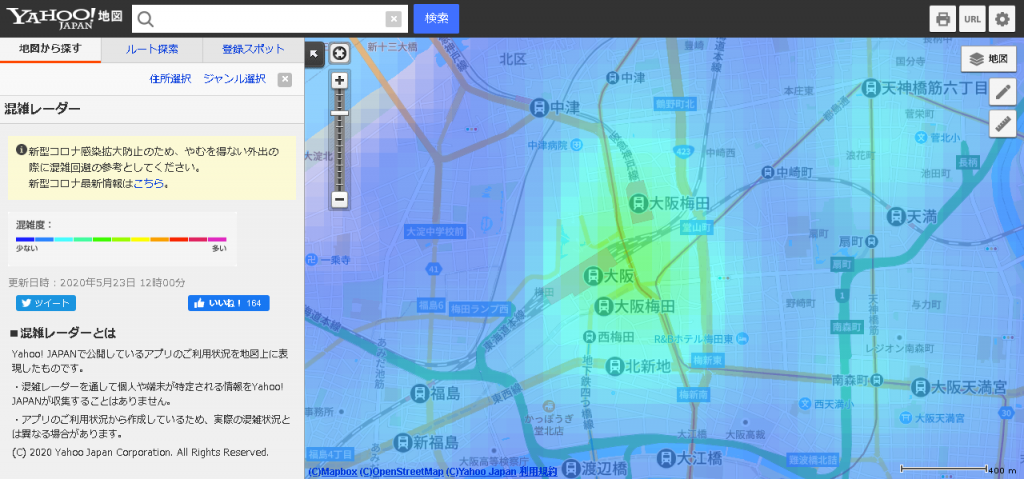Select the pencil drawing tool
This screenshot has height=479, width=1024.
point(1002,92)
